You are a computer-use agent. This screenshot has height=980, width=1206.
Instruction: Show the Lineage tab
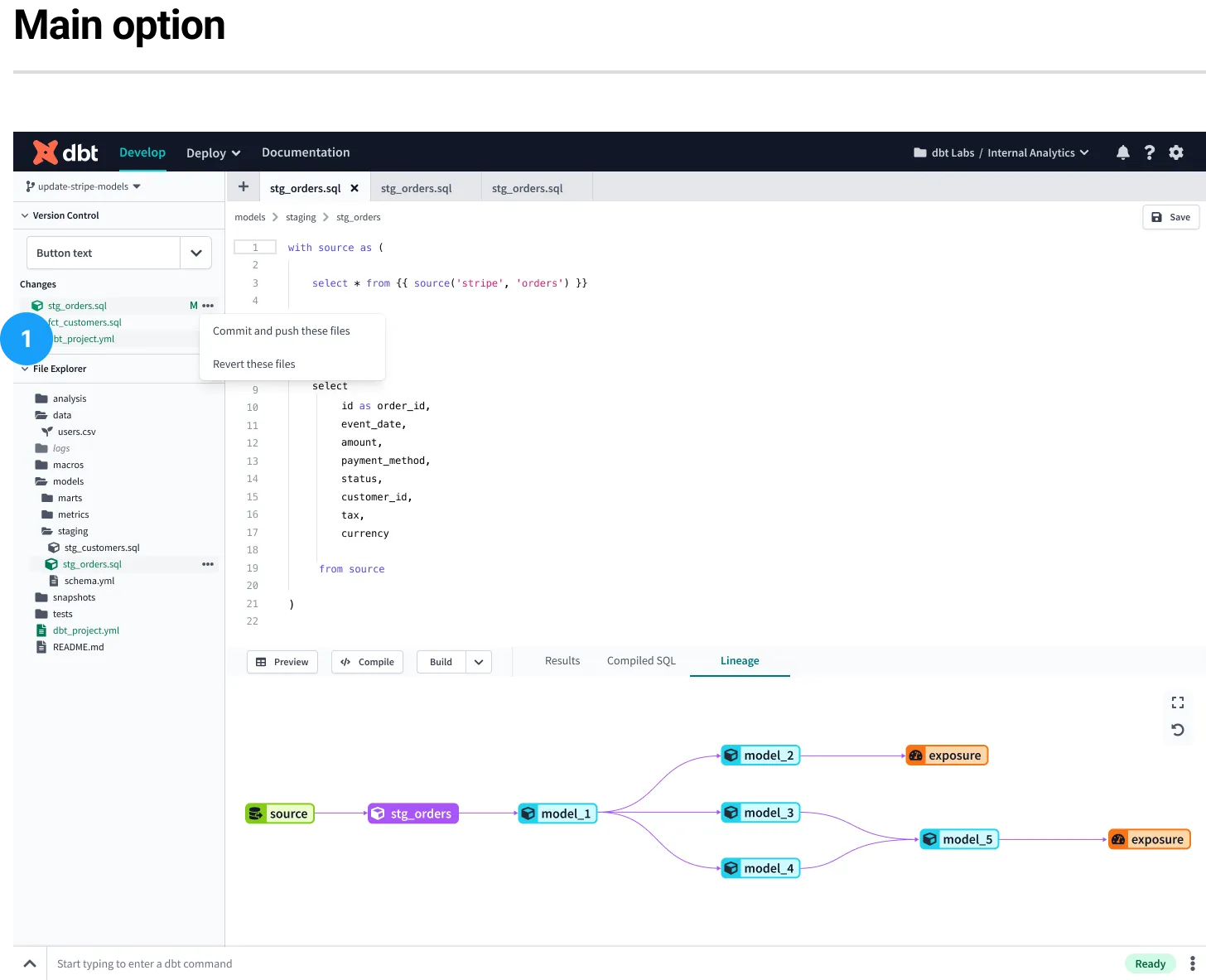pos(740,660)
